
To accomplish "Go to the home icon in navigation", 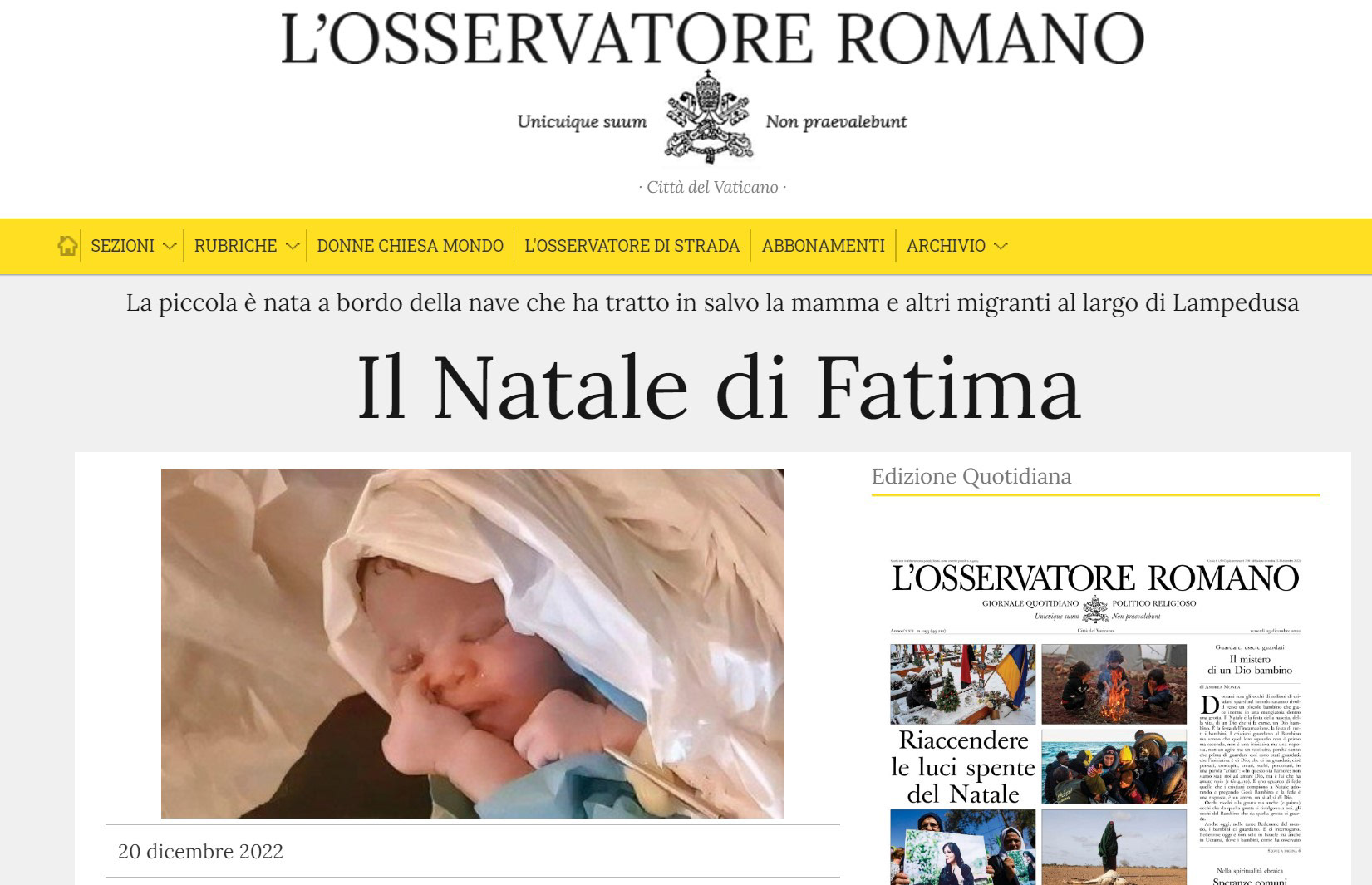I will click(x=67, y=246).
